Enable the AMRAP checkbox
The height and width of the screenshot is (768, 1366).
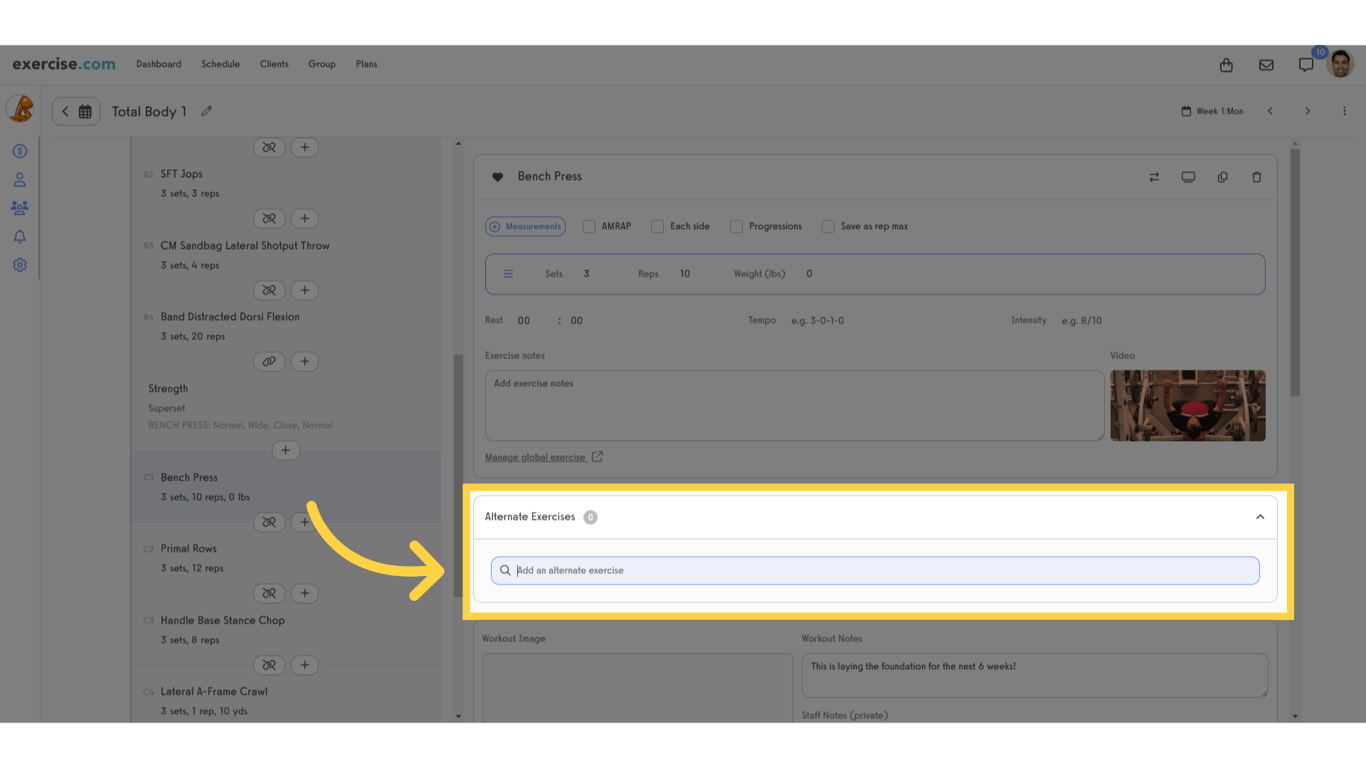tap(589, 227)
